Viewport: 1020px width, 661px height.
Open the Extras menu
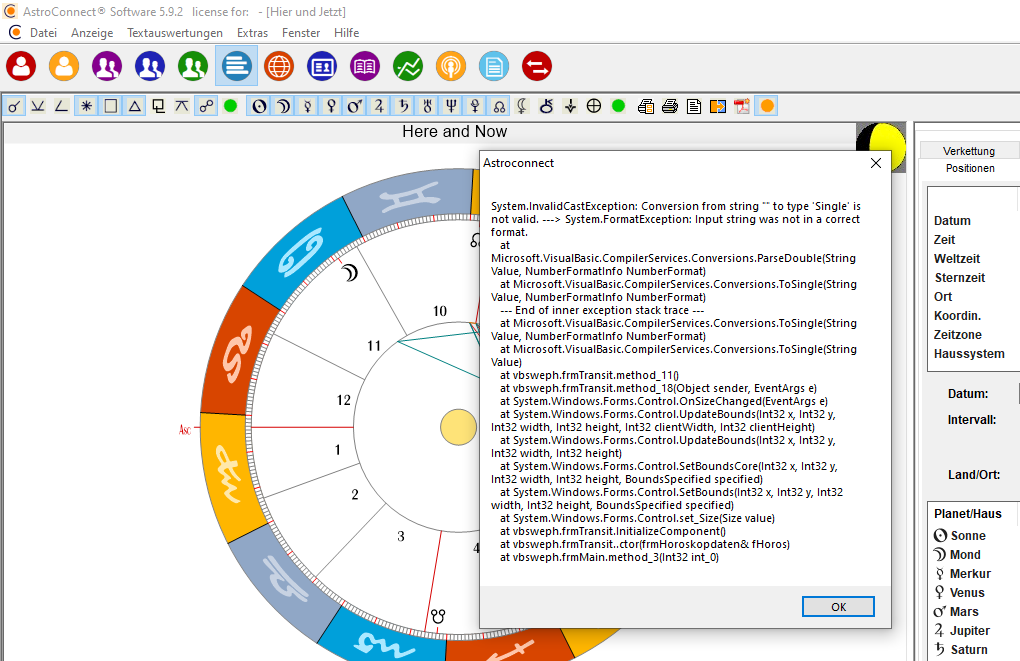pos(252,33)
